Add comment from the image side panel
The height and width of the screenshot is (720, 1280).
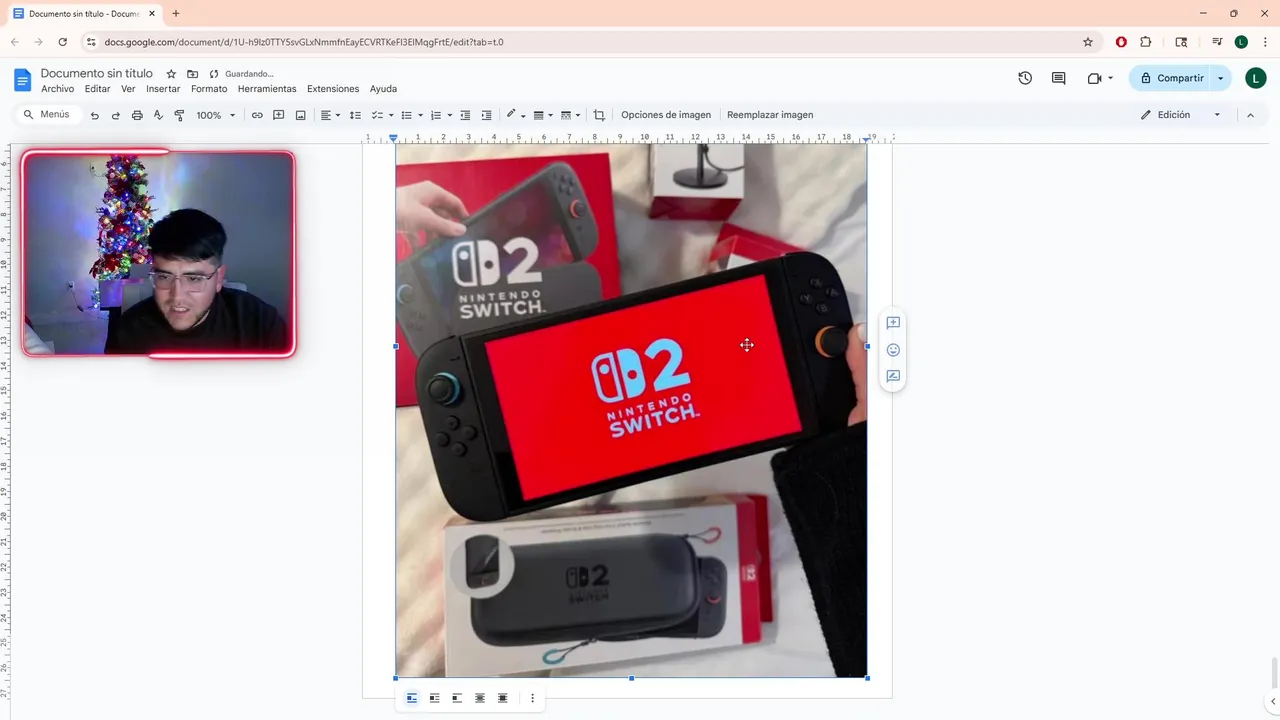click(893, 323)
